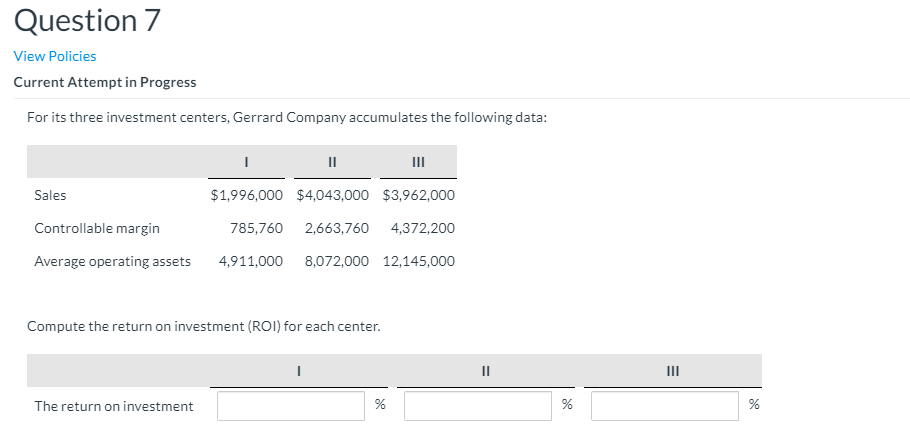
Task: Click the Sales row label
Action: [50, 195]
